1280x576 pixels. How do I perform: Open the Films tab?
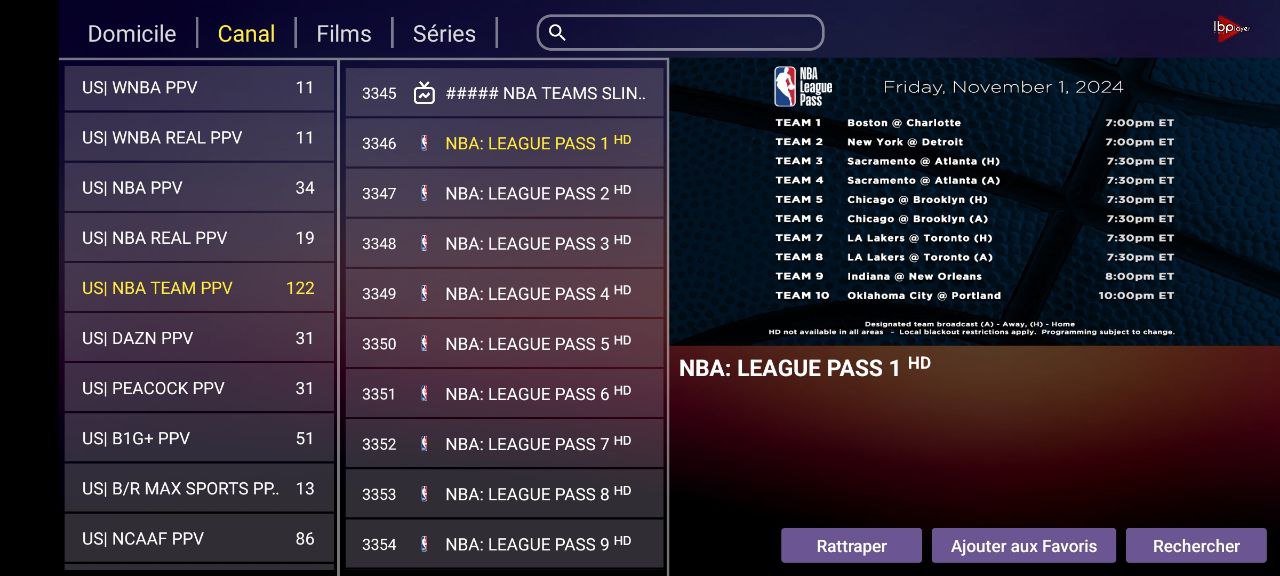coord(344,33)
